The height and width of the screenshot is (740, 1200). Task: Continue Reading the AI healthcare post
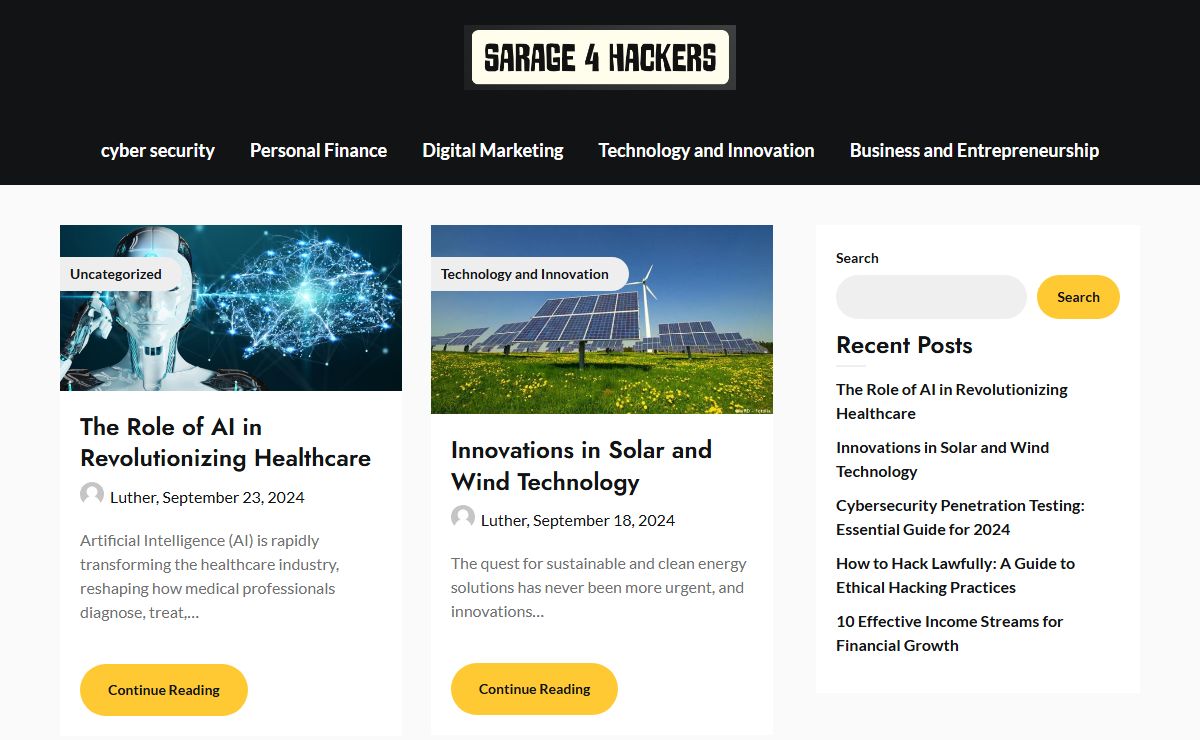point(164,690)
